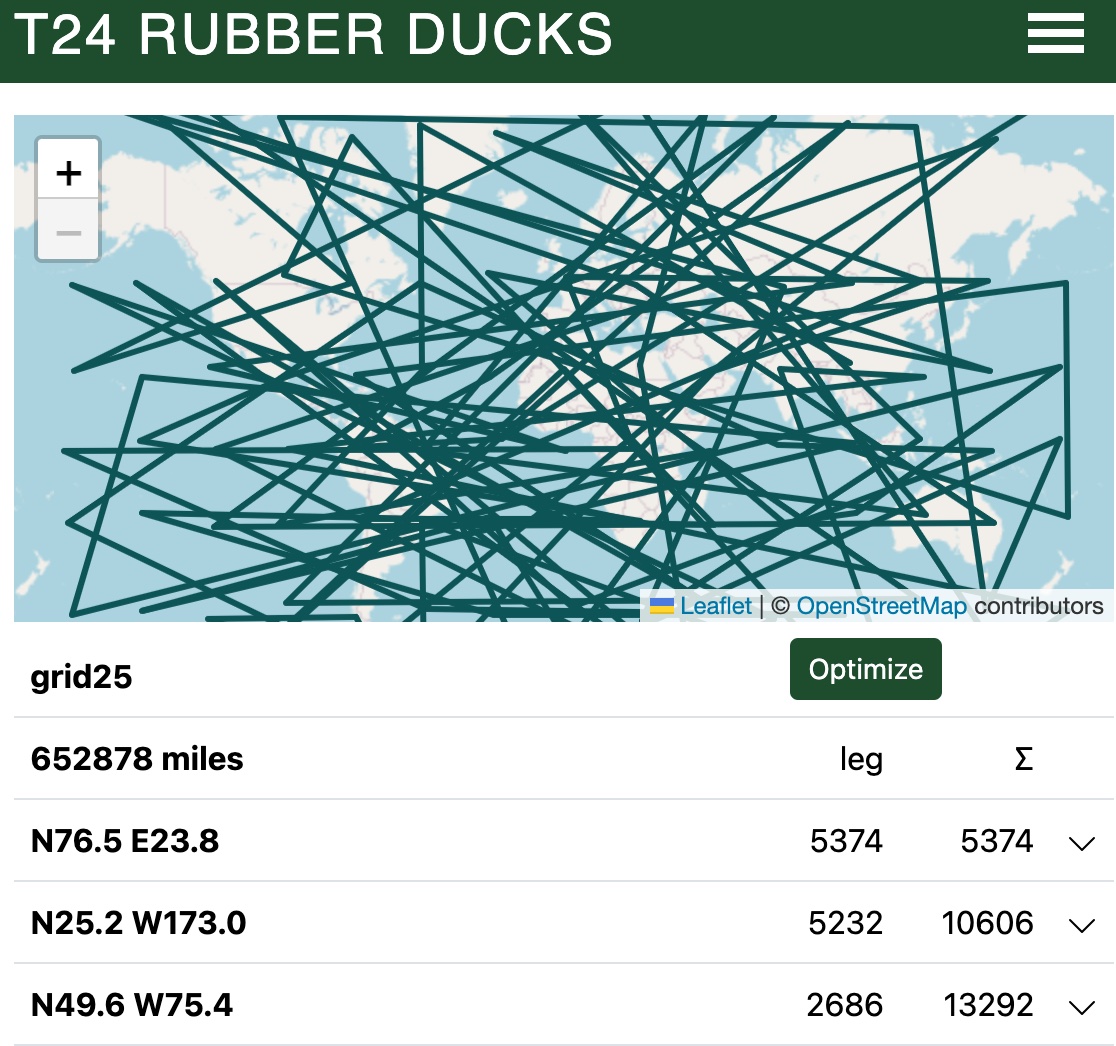The height and width of the screenshot is (1046, 1116).
Task: Open the Leaflet attribution link
Action: 716,606
